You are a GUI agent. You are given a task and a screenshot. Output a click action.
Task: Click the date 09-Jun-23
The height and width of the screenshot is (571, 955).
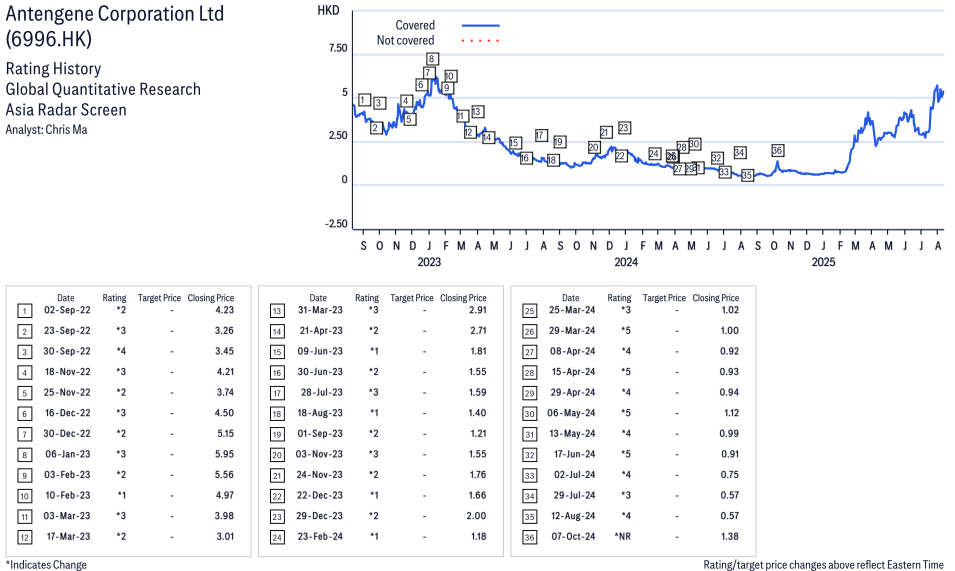(320, 351)
